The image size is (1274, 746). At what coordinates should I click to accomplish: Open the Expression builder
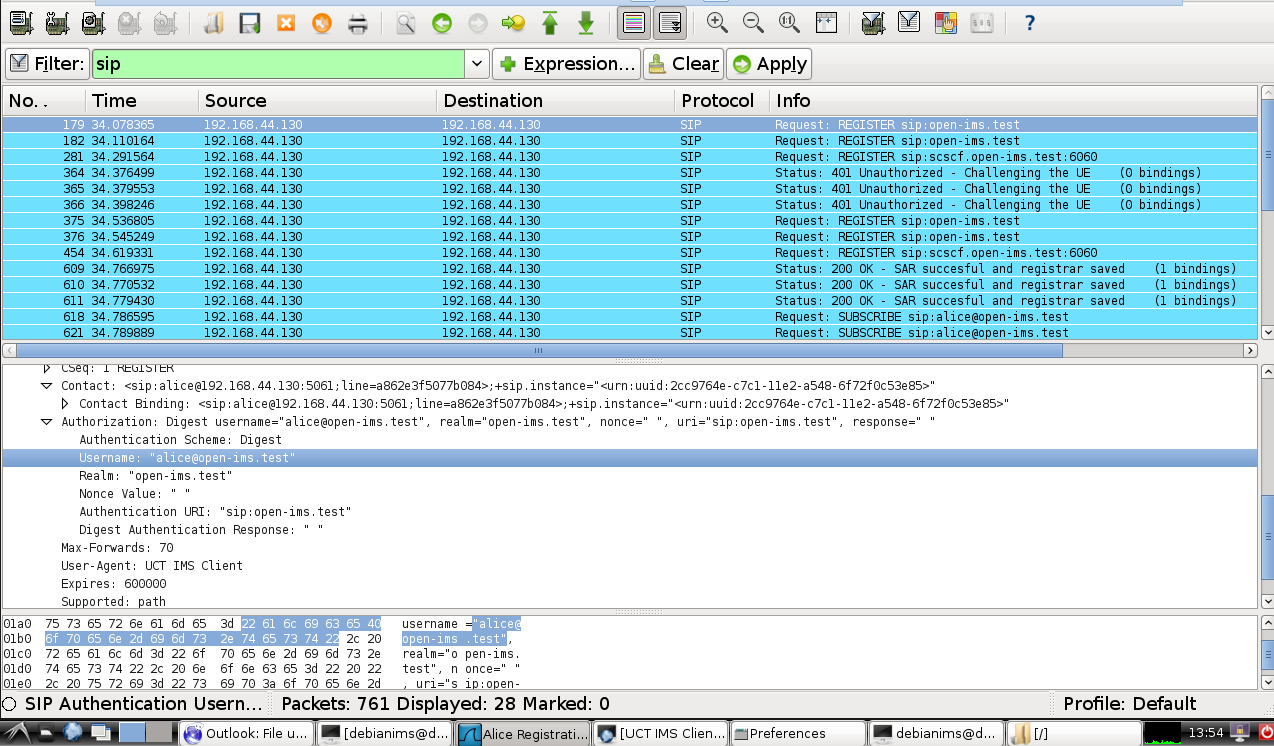click(x=566, y=64)
